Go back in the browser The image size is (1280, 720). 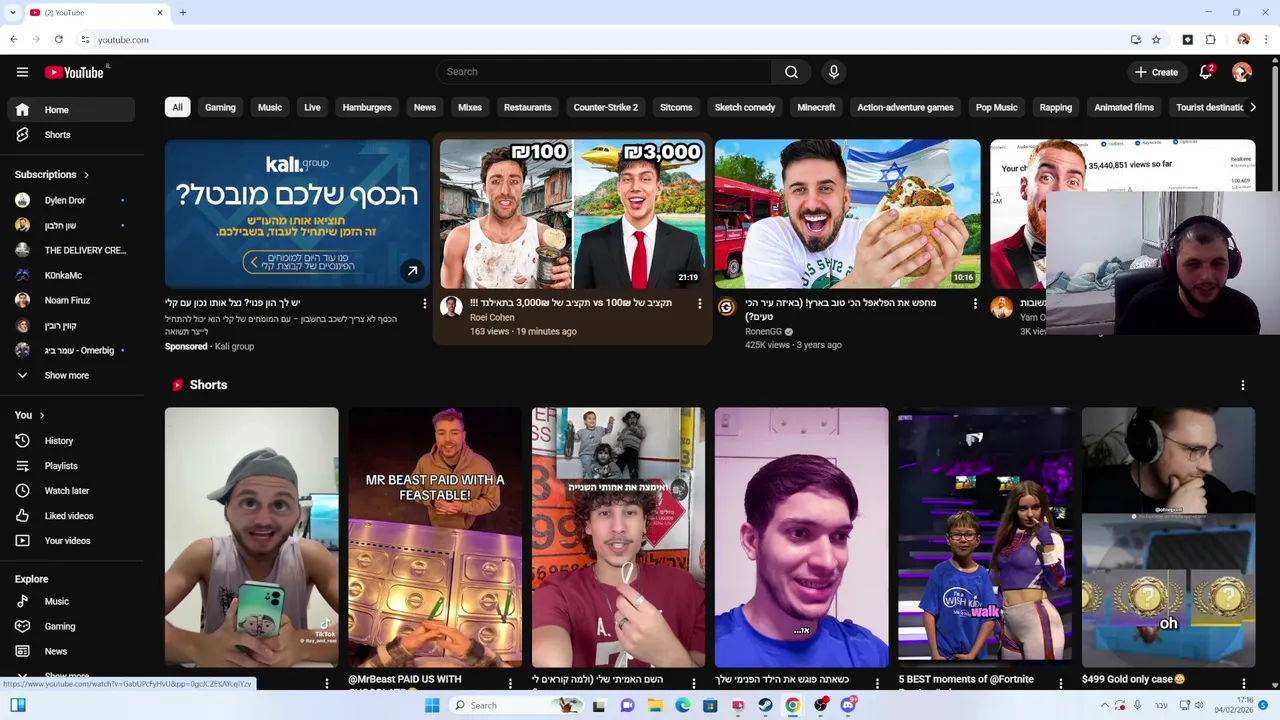(x=14, y=40)
